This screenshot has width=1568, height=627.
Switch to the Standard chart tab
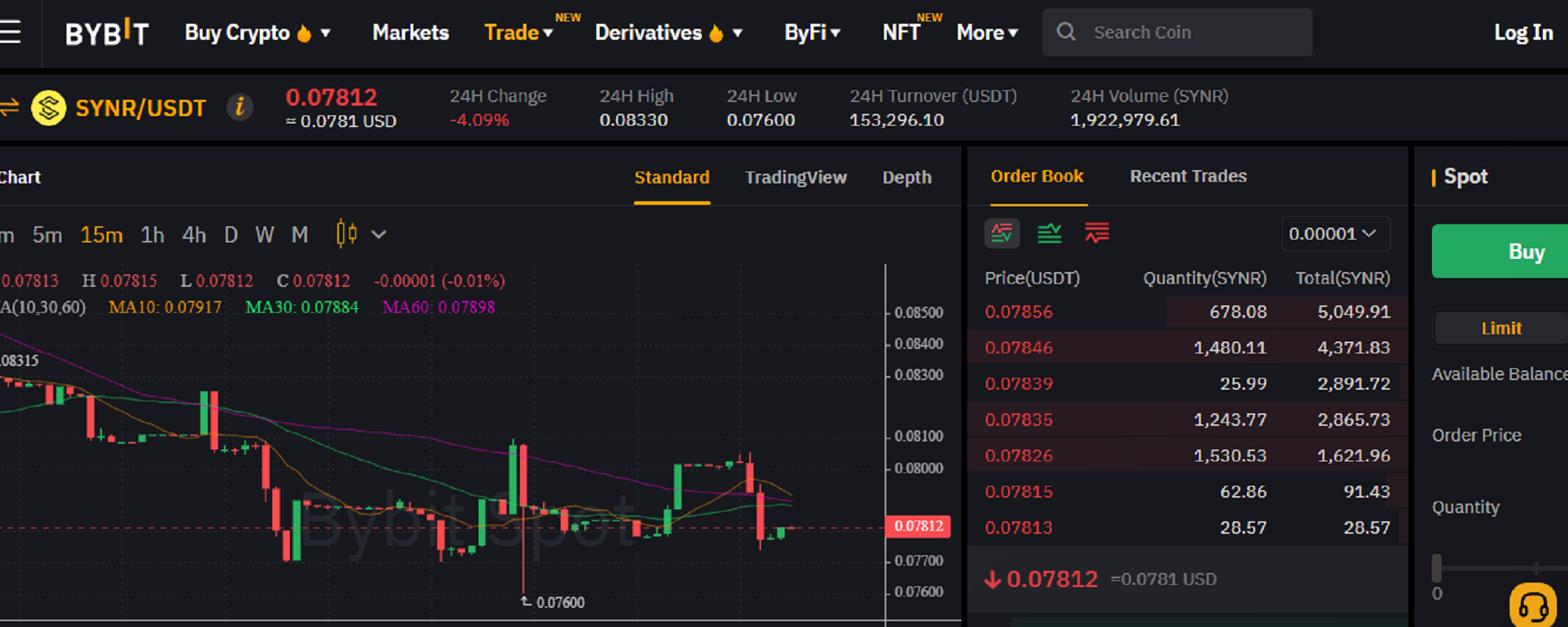point(672,177)
